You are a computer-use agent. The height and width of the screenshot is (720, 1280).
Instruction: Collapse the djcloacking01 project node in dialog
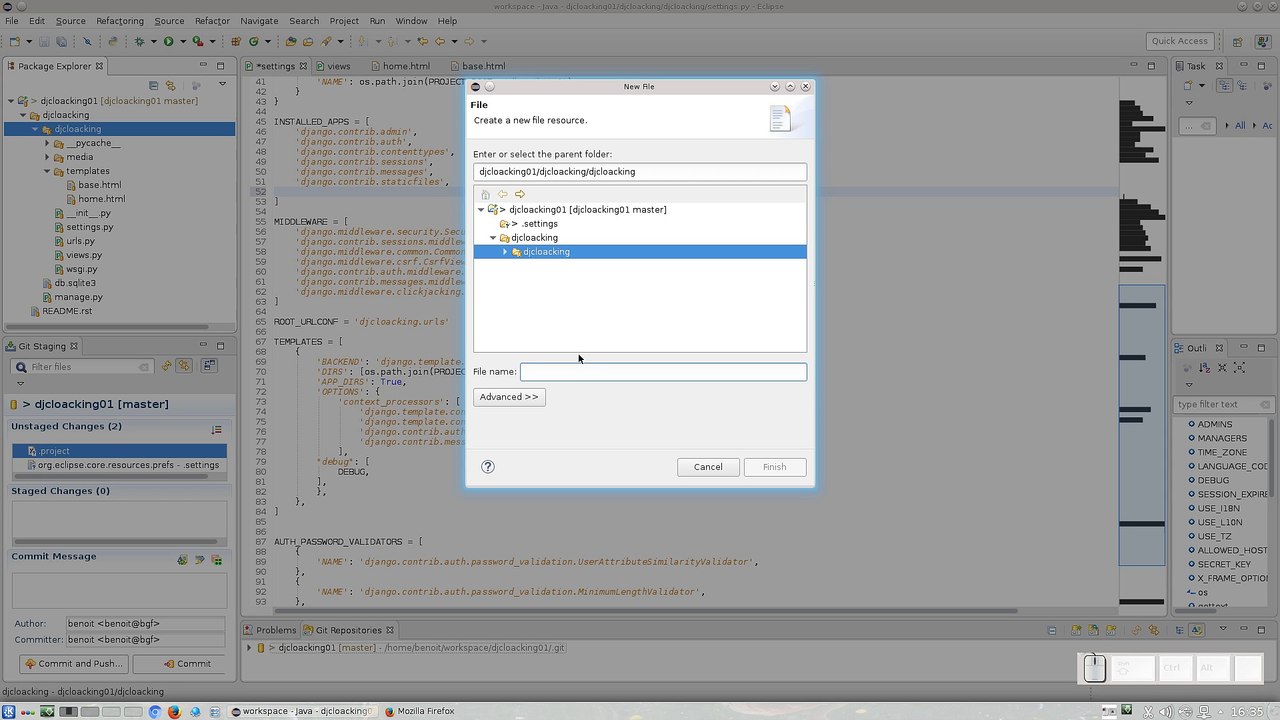point(481,210)
